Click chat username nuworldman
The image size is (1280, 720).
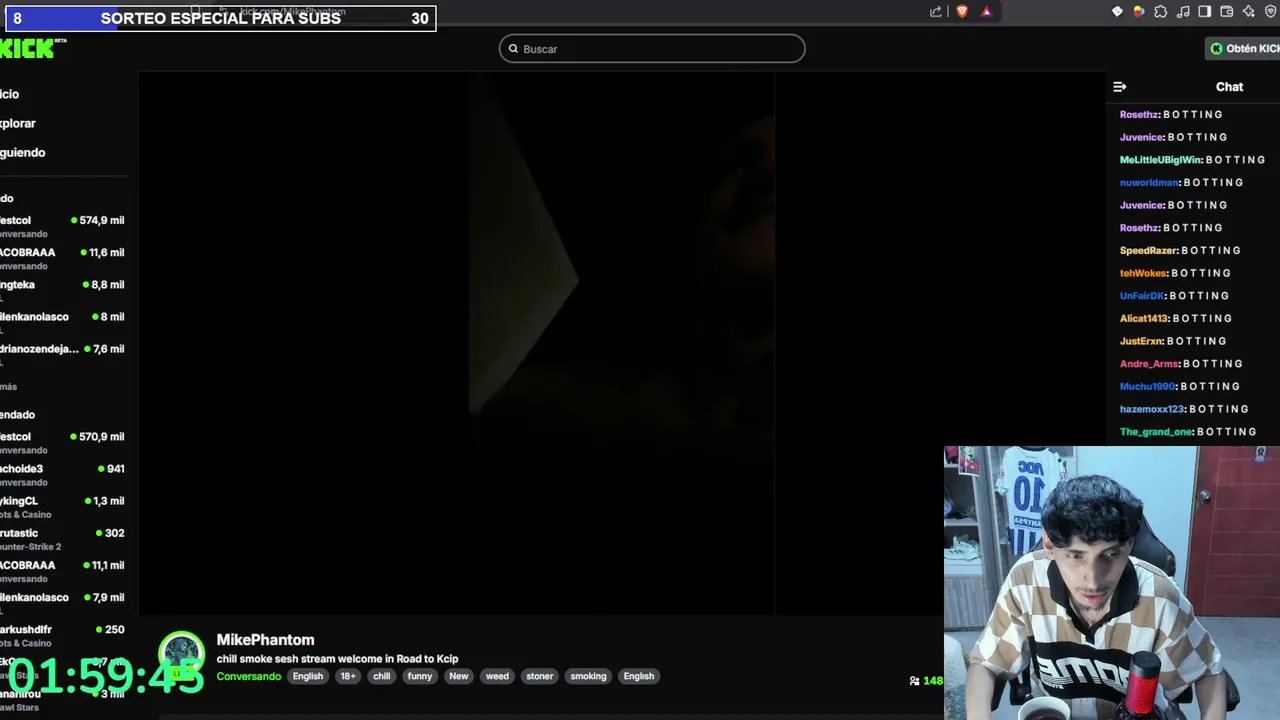pos(1149,183)
